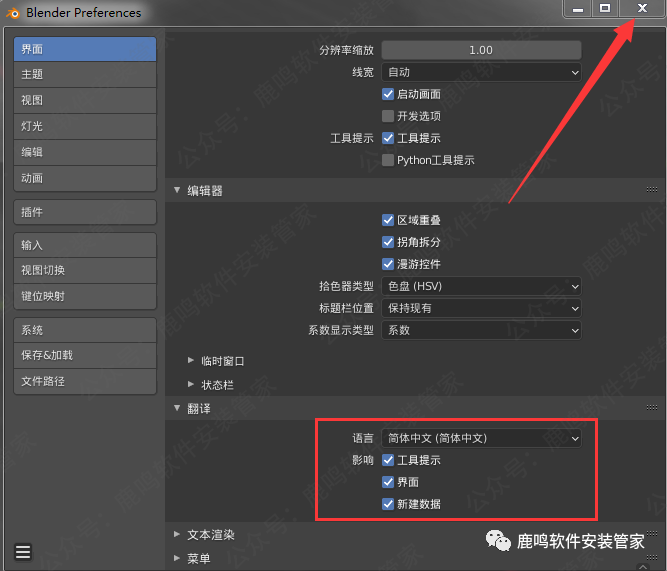Maximize the Blender Preferences window
Screen dimensions: 667x571
[605, 9]
